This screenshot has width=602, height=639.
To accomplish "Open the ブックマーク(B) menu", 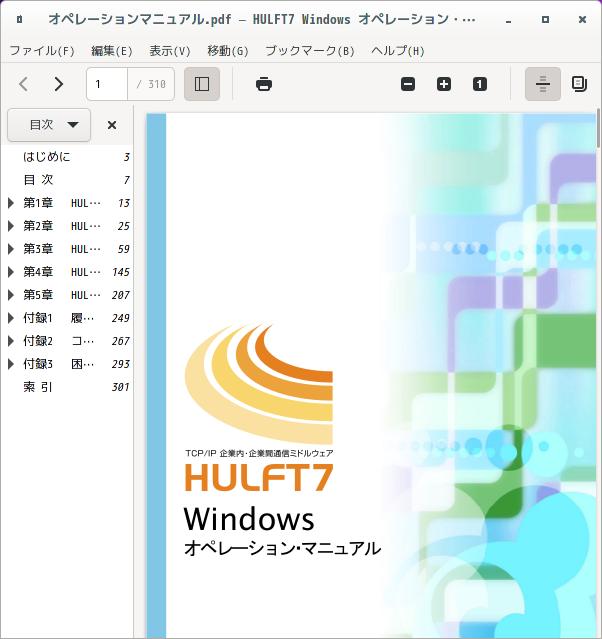I will (x=310, y=51).
